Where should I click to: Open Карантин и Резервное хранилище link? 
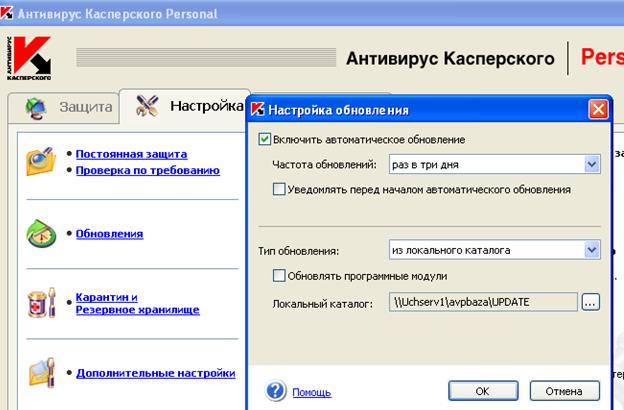[137, 303]
